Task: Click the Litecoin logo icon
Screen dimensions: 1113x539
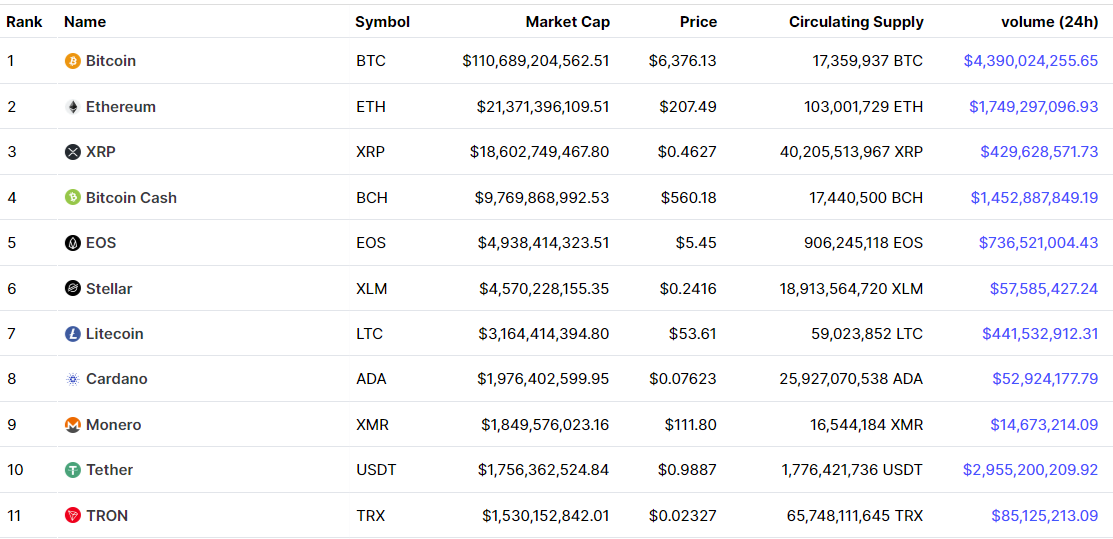Action: pos(72,334)
